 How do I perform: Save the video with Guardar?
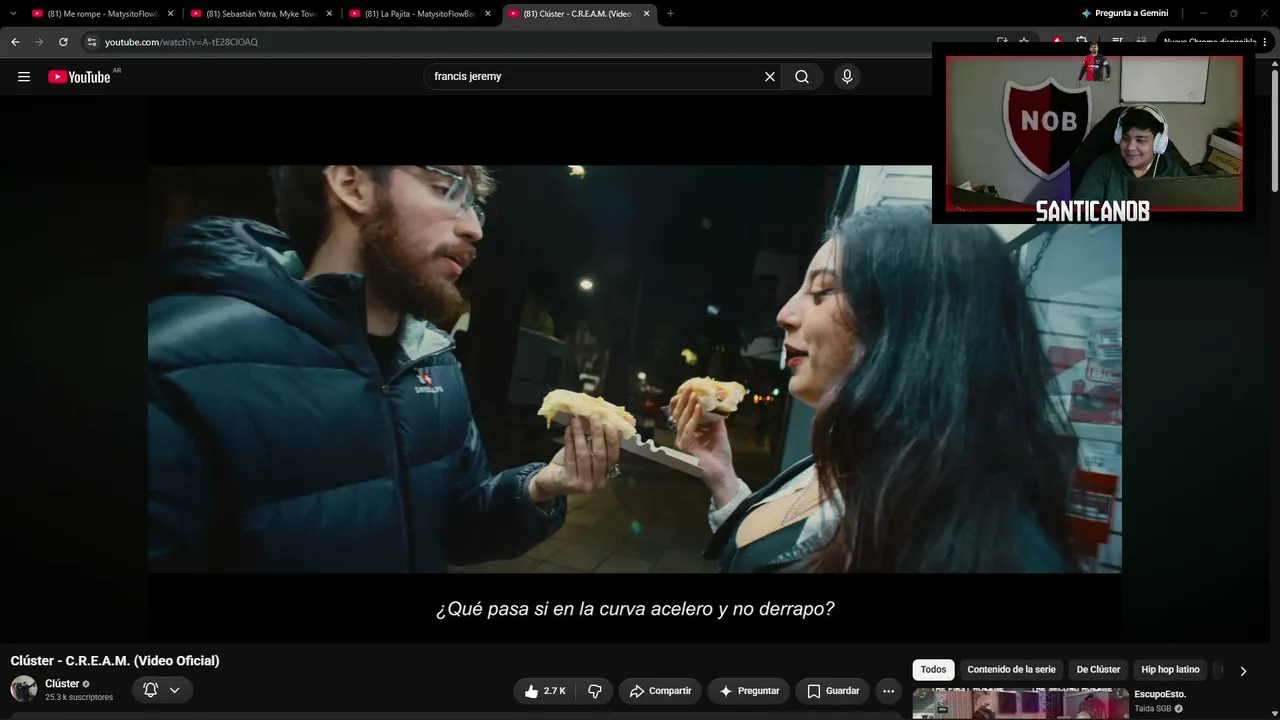pyautogui.click(x=833, y=691)
